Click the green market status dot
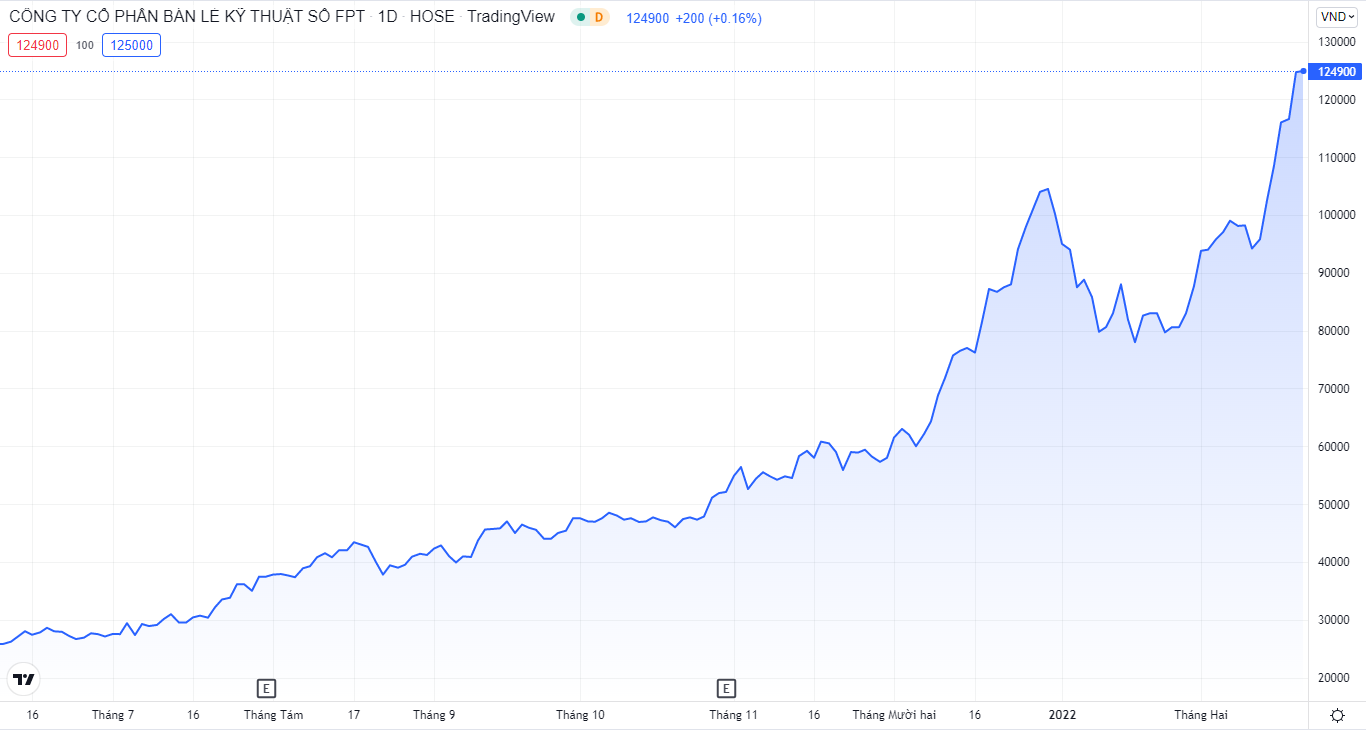The height and width of the screenshot is (730, 1366). pyautogui.click(x=580, y=17)
